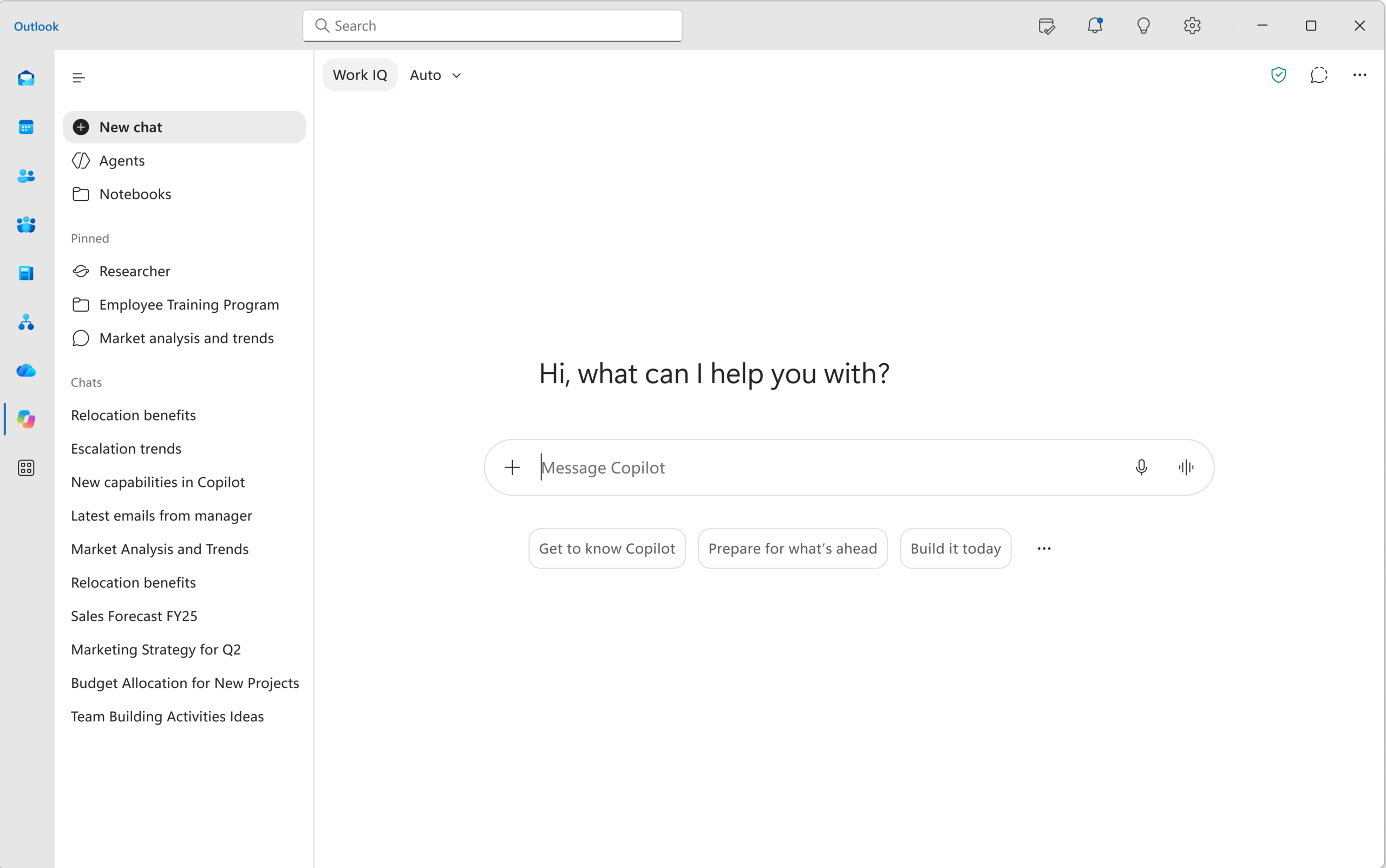1386x868 pixels.
Task: Open Latest emails from manager chat
Action: coord(185,516)
